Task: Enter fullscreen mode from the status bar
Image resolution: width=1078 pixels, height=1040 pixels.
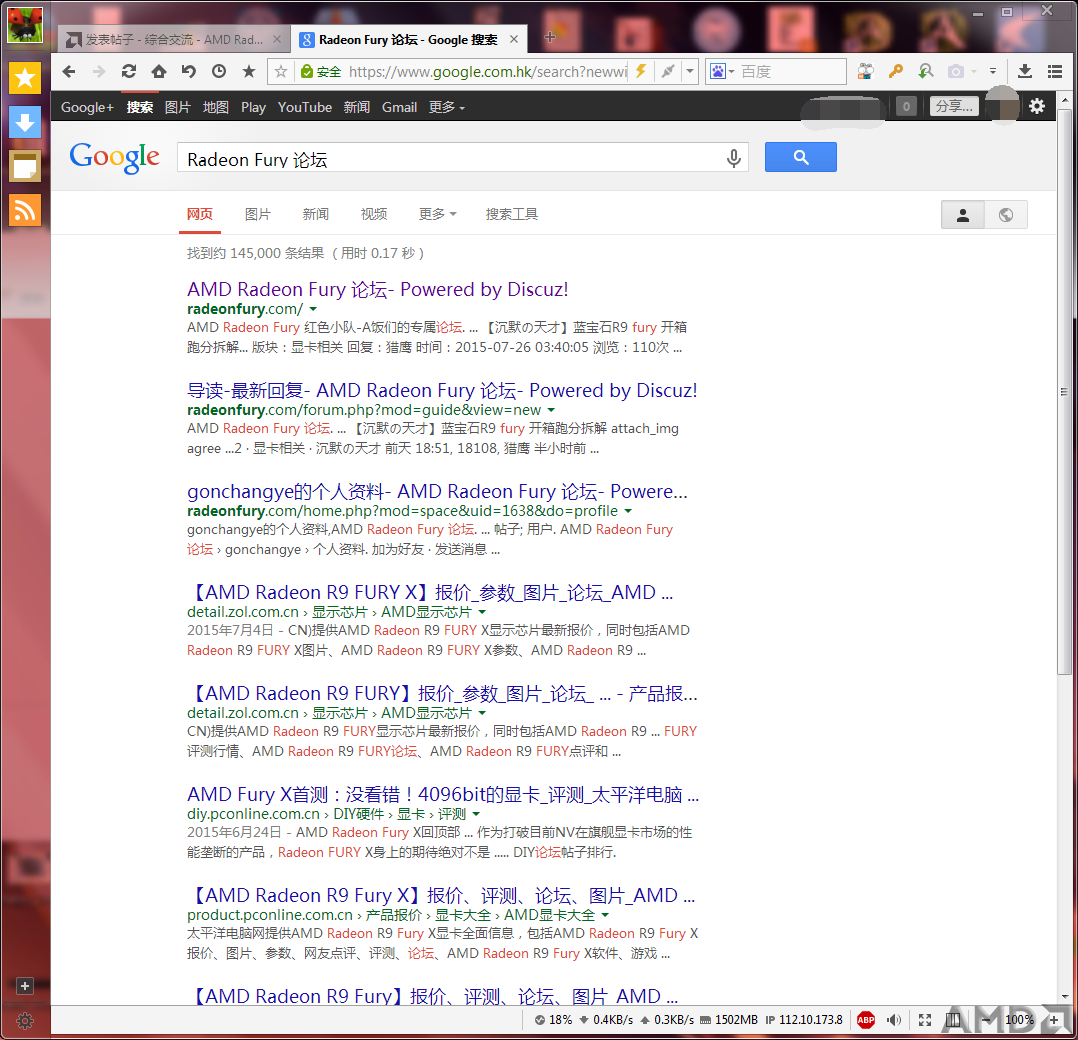Action: 925,1020
